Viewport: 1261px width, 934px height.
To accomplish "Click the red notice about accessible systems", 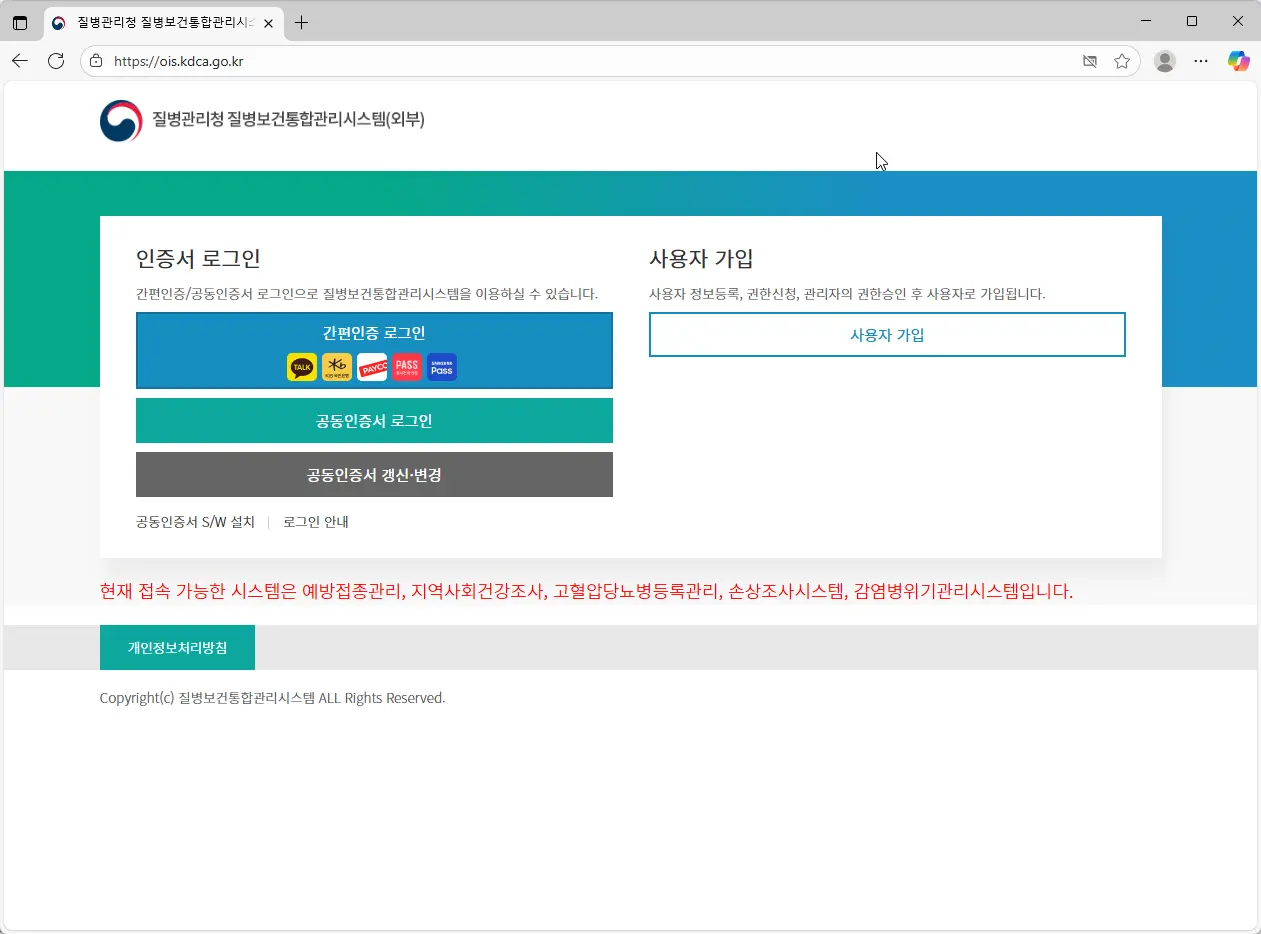I will 586,591.
